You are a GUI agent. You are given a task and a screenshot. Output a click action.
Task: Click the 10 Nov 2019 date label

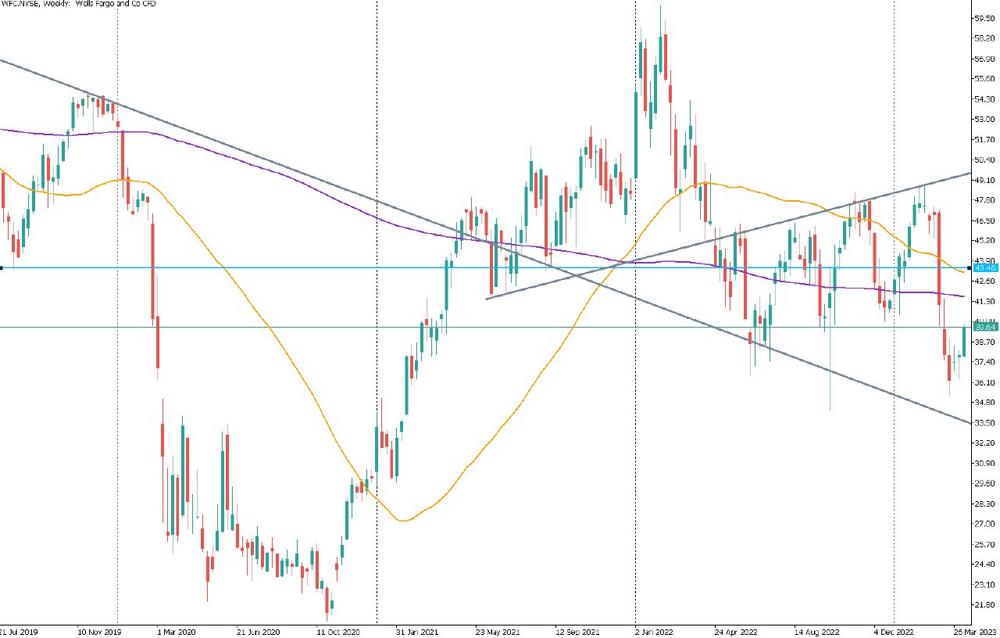tap(98, 632)
